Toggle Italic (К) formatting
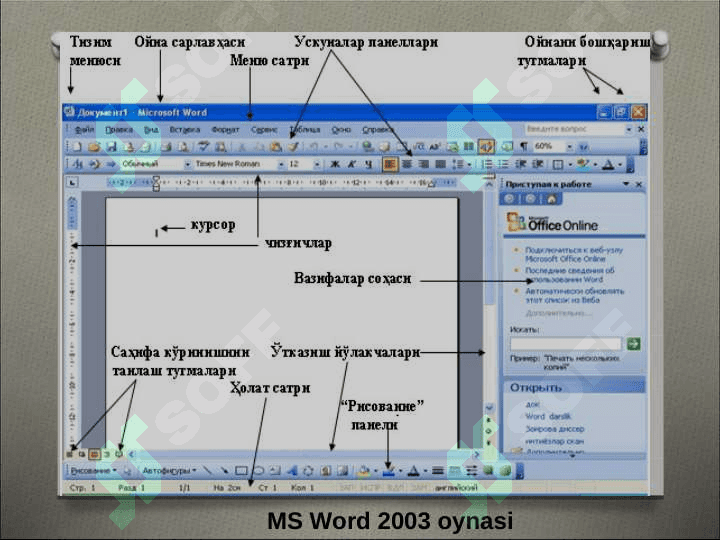Image resolution: width=720 pixels, height=540 pixels. (x=352, y=164)
